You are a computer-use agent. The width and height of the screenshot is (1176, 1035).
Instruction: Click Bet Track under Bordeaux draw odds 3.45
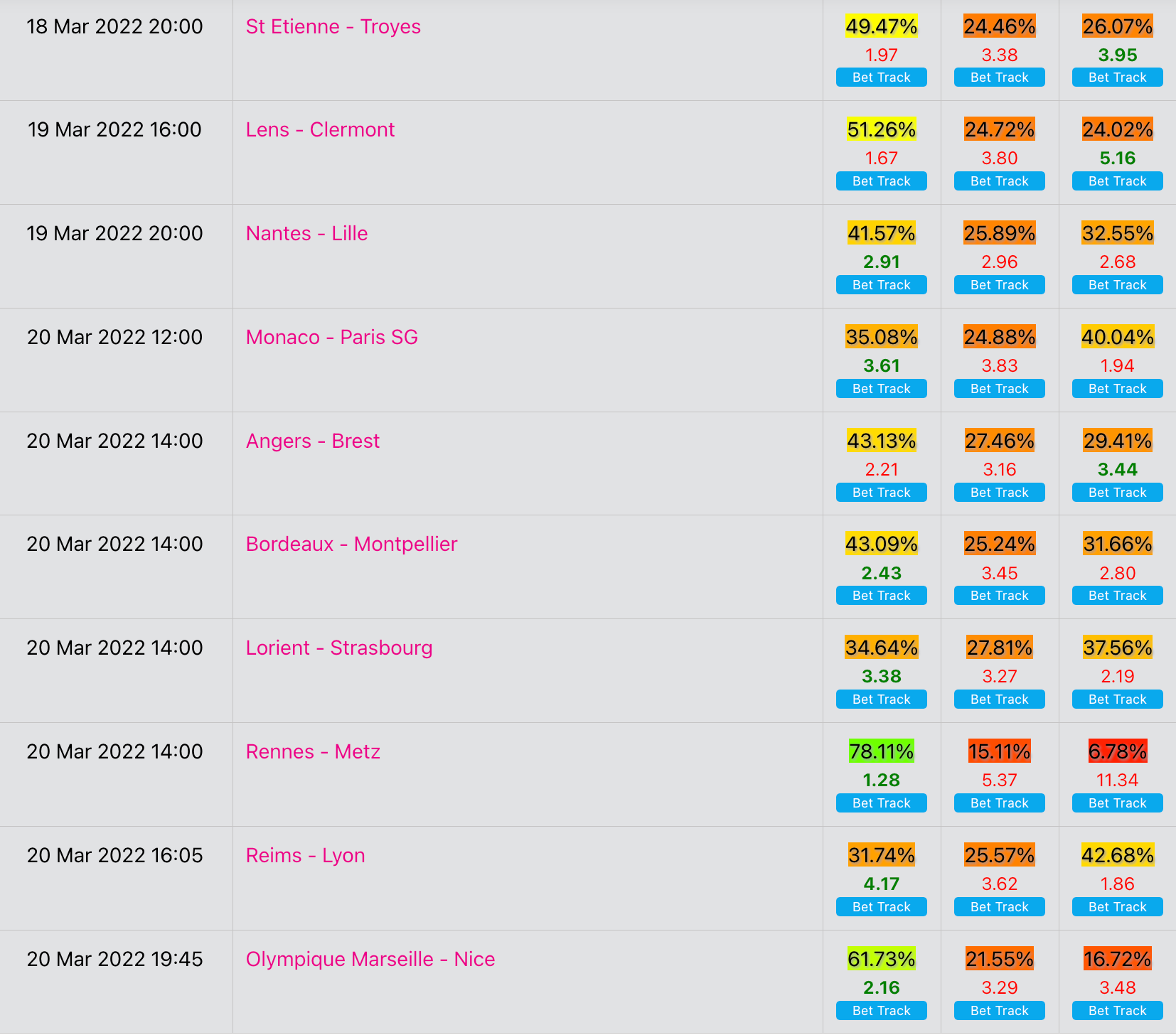[1000, 596]
